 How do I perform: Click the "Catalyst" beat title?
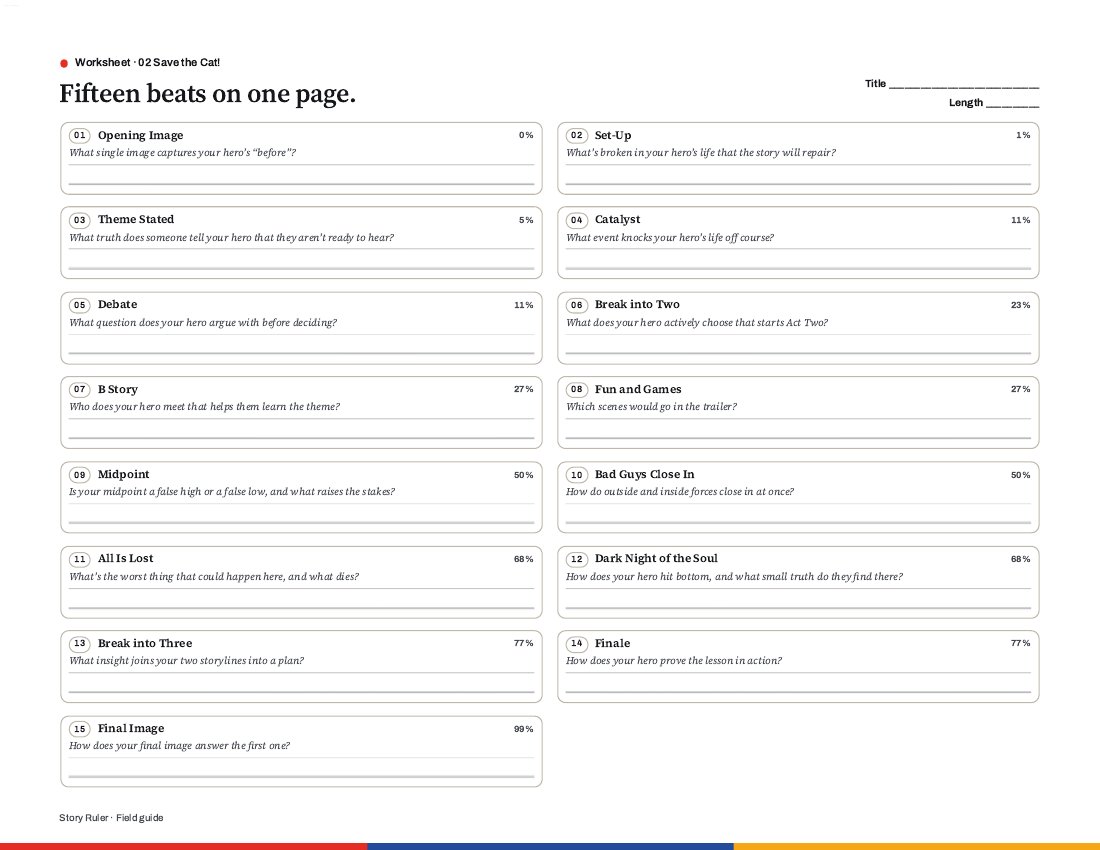pyautogui.click(x=617, y=220)
